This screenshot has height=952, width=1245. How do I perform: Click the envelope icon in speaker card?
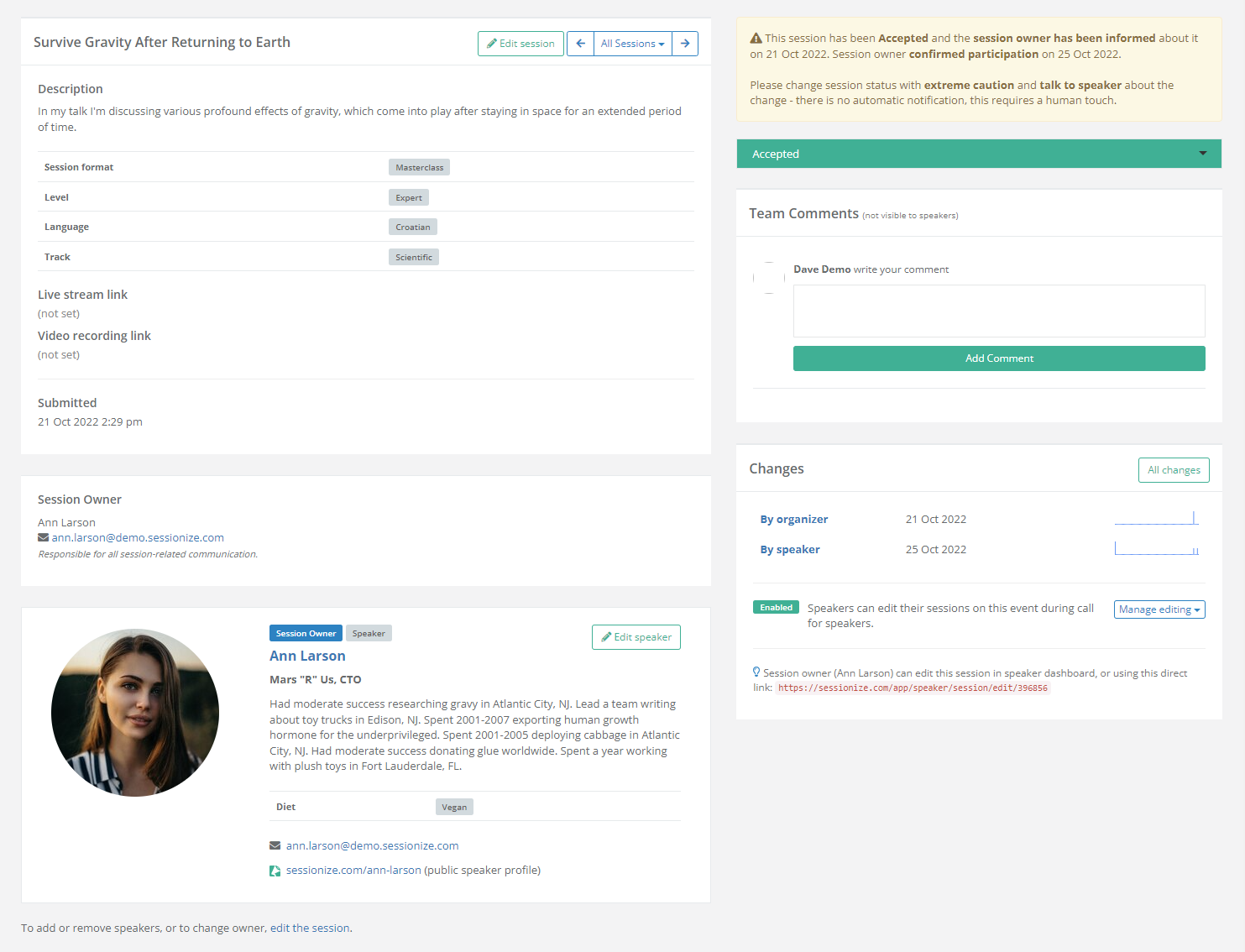(275, 846)
